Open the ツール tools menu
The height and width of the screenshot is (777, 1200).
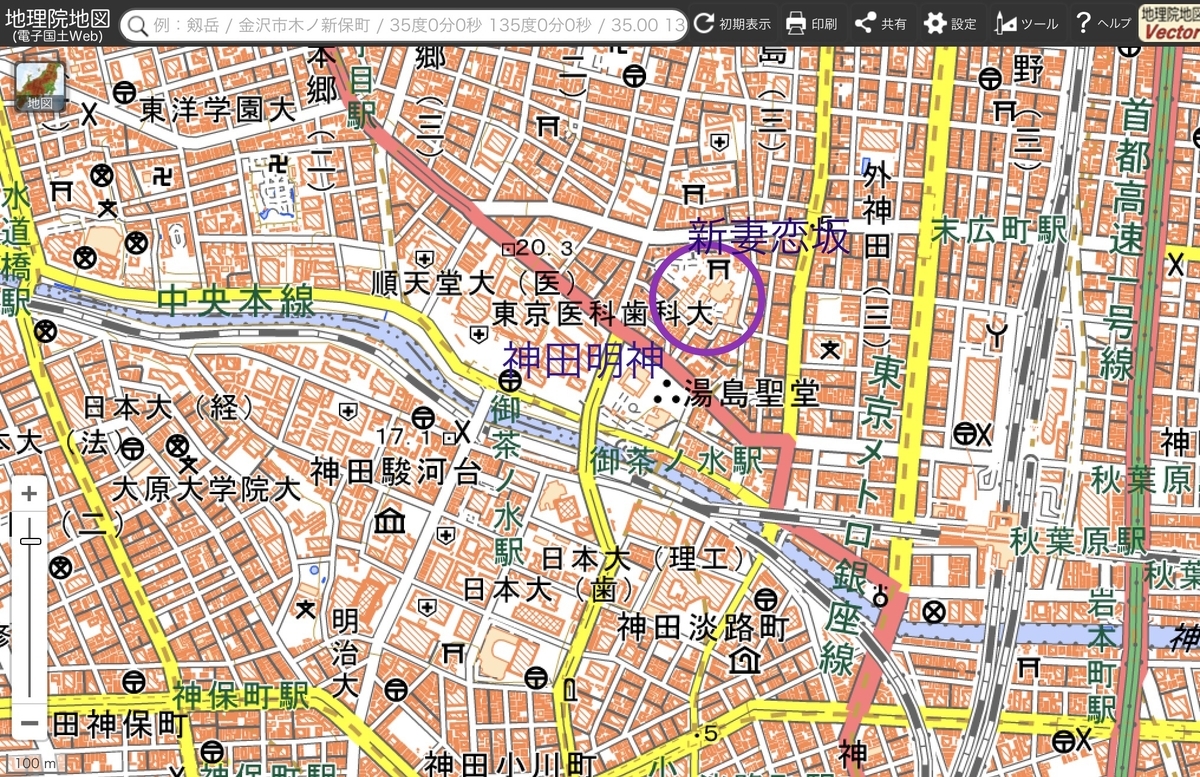tap(1025, 23)
